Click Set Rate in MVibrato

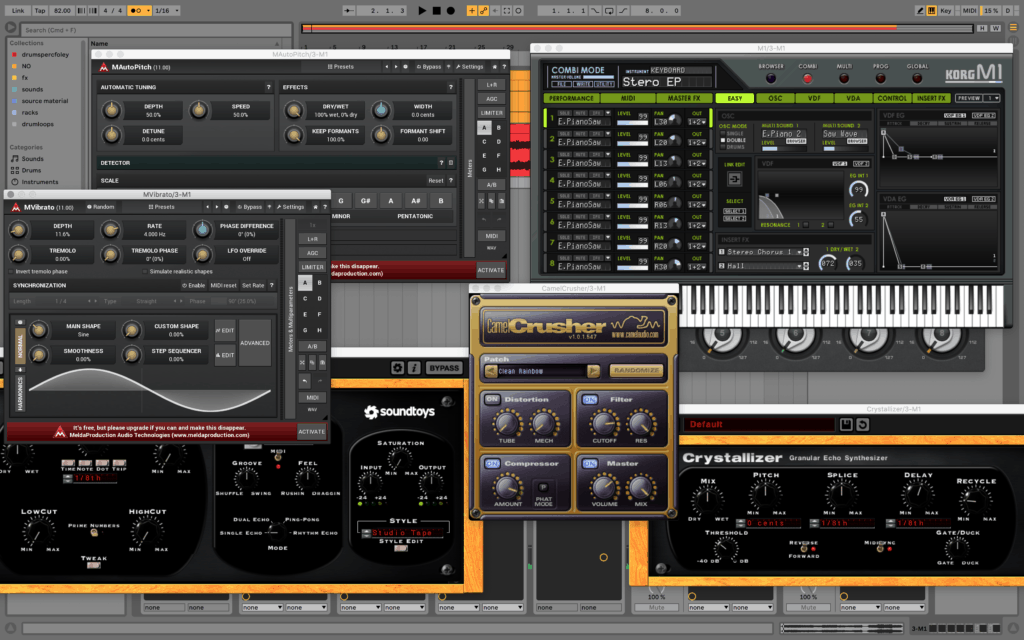pyautogui.click(x=253, y=285)
